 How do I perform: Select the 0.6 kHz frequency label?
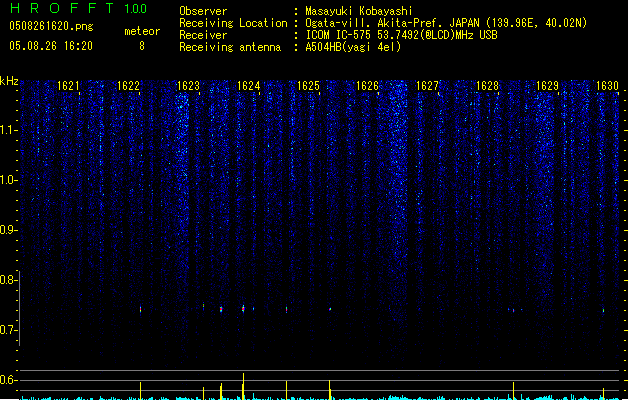(x=8, y=380)
